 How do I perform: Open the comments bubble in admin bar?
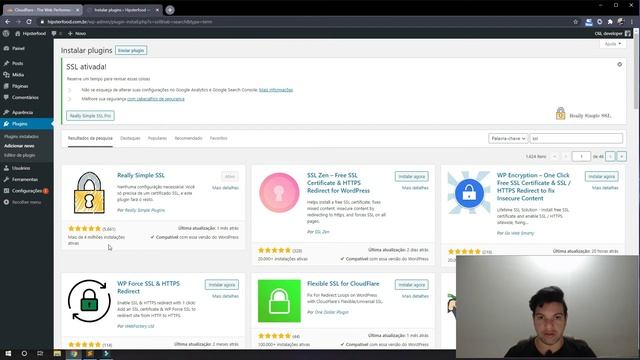(56, 33)
